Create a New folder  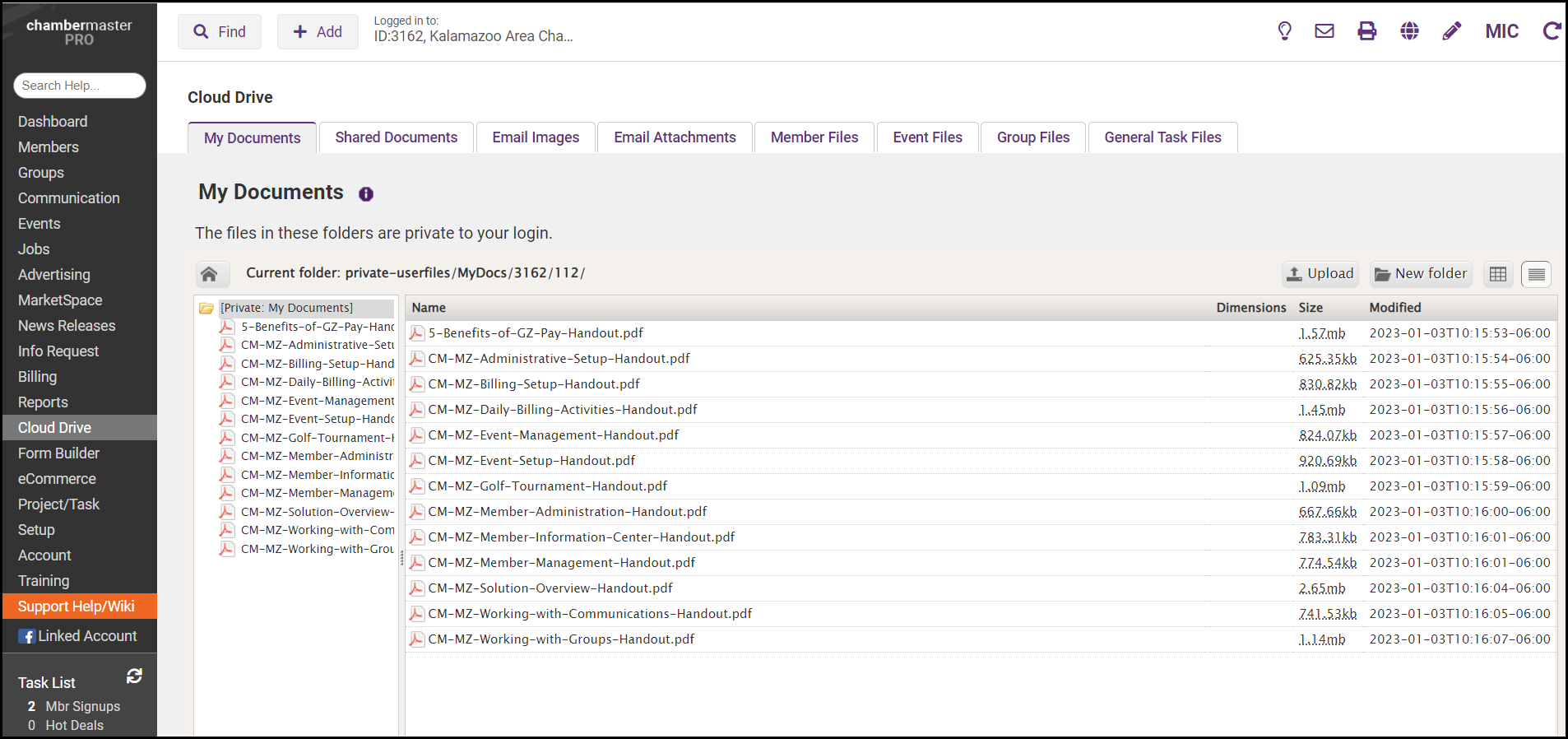(1421, 274)
